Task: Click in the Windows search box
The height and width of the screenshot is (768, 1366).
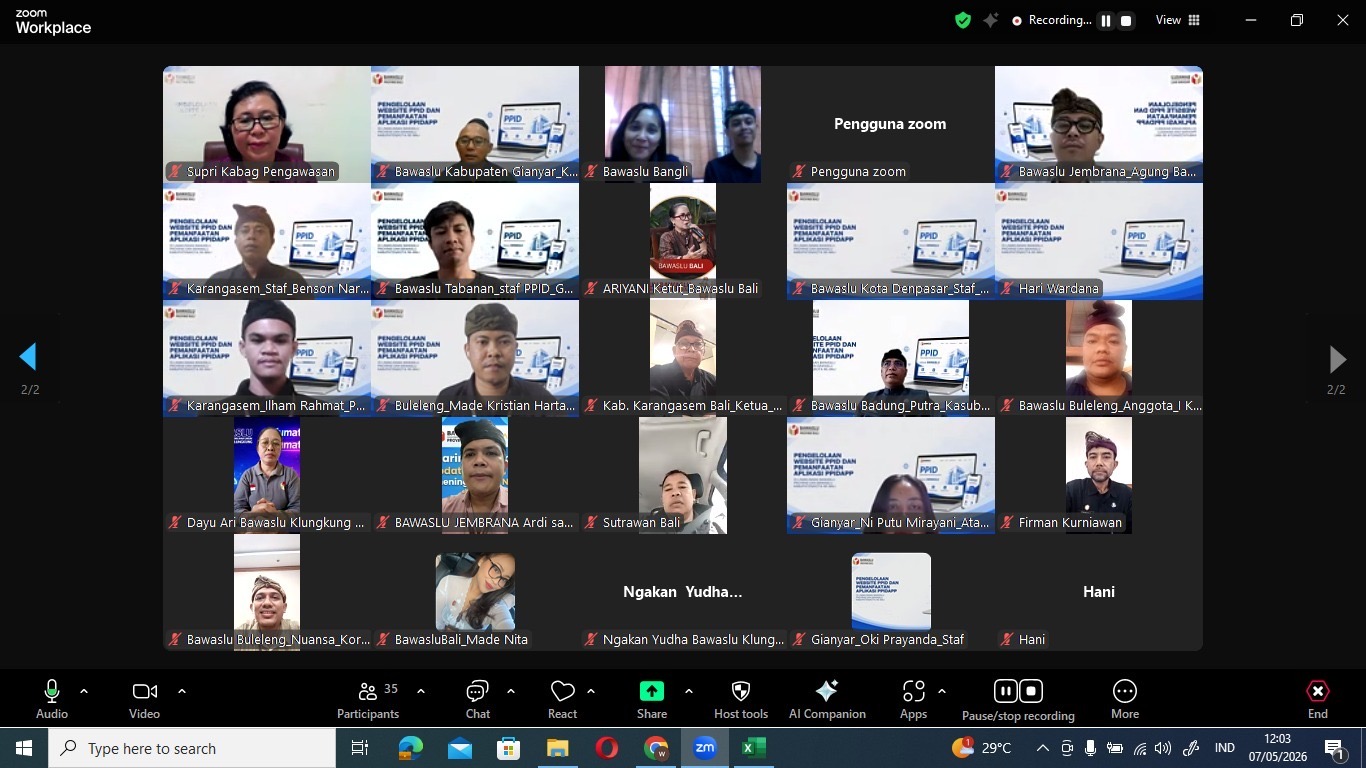Action: [192, 748]
